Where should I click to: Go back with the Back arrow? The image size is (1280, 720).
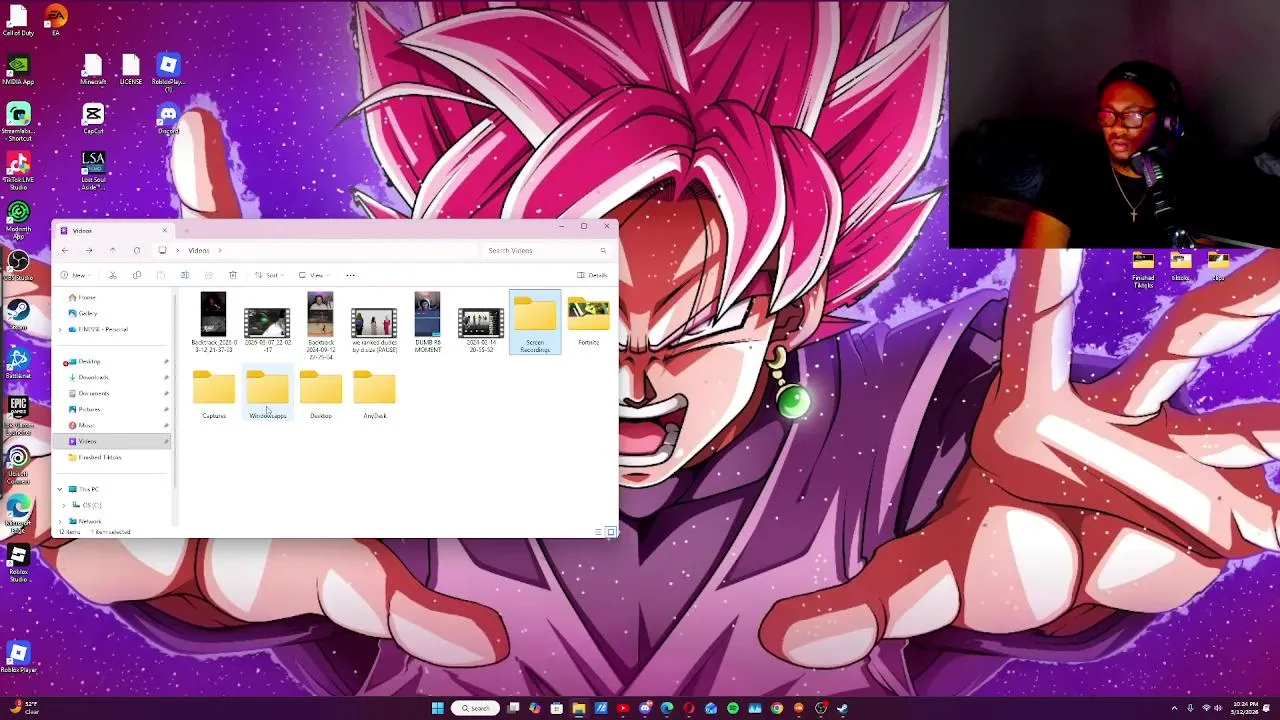65,251
